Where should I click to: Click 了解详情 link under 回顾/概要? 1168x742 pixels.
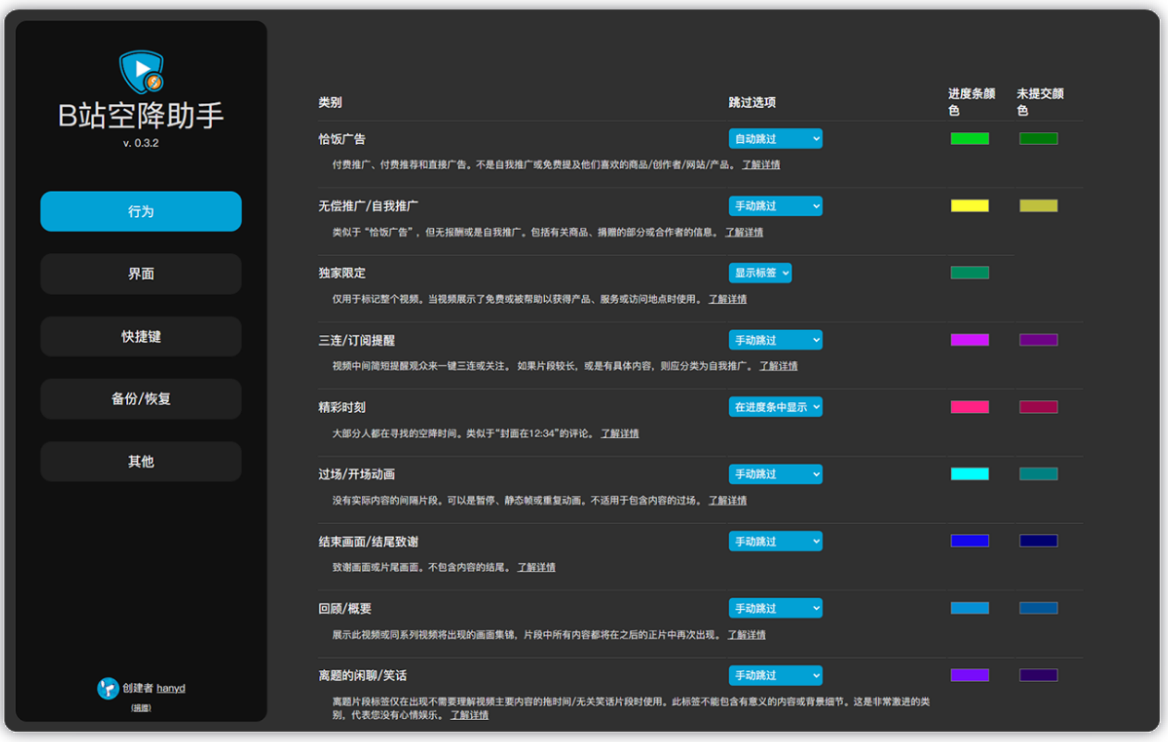(746, 635)
